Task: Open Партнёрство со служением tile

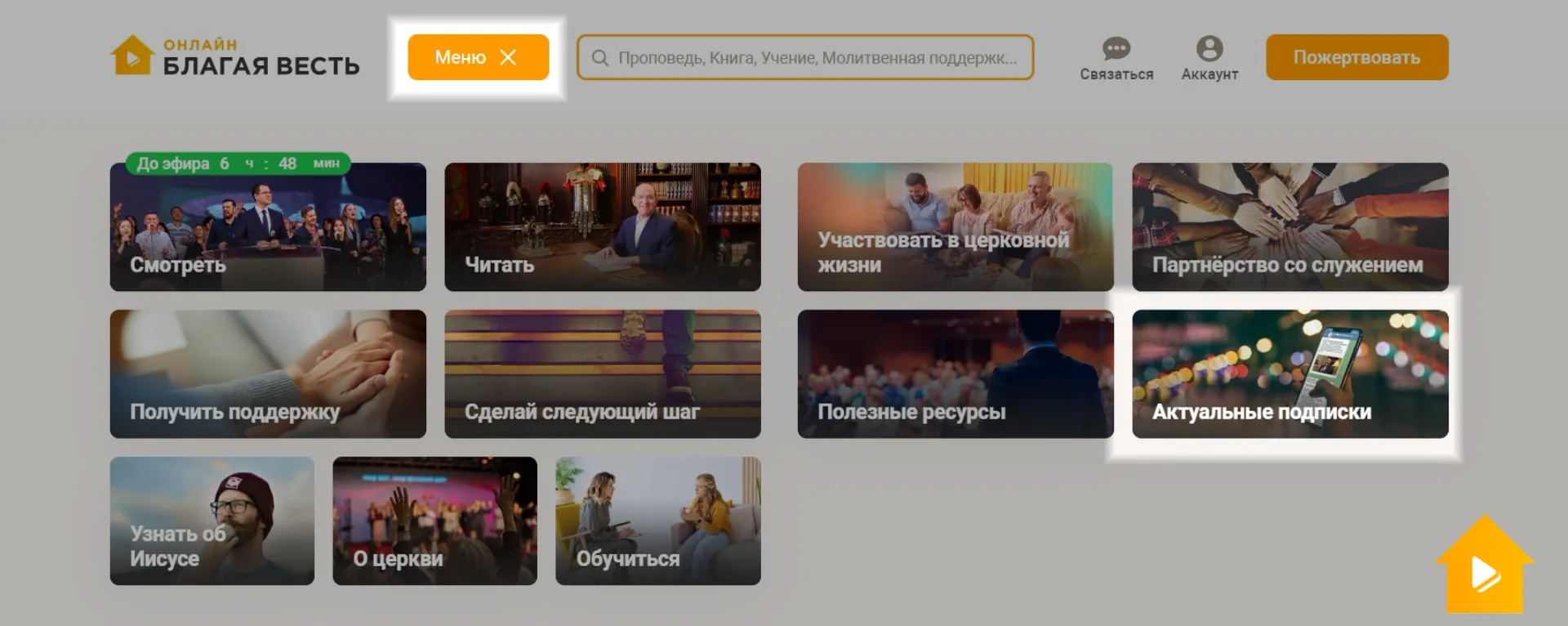Action: 1290,227
